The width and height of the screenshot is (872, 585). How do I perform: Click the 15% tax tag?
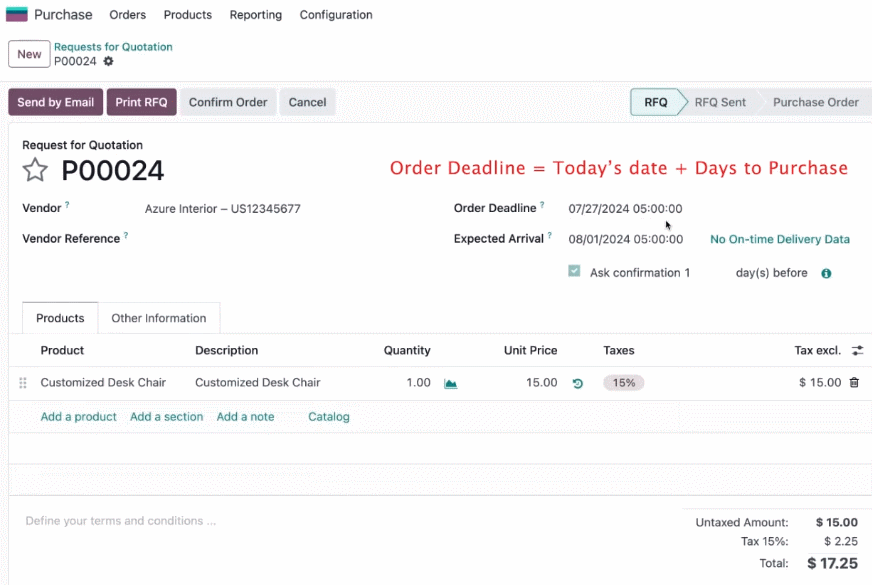(623, 383)
